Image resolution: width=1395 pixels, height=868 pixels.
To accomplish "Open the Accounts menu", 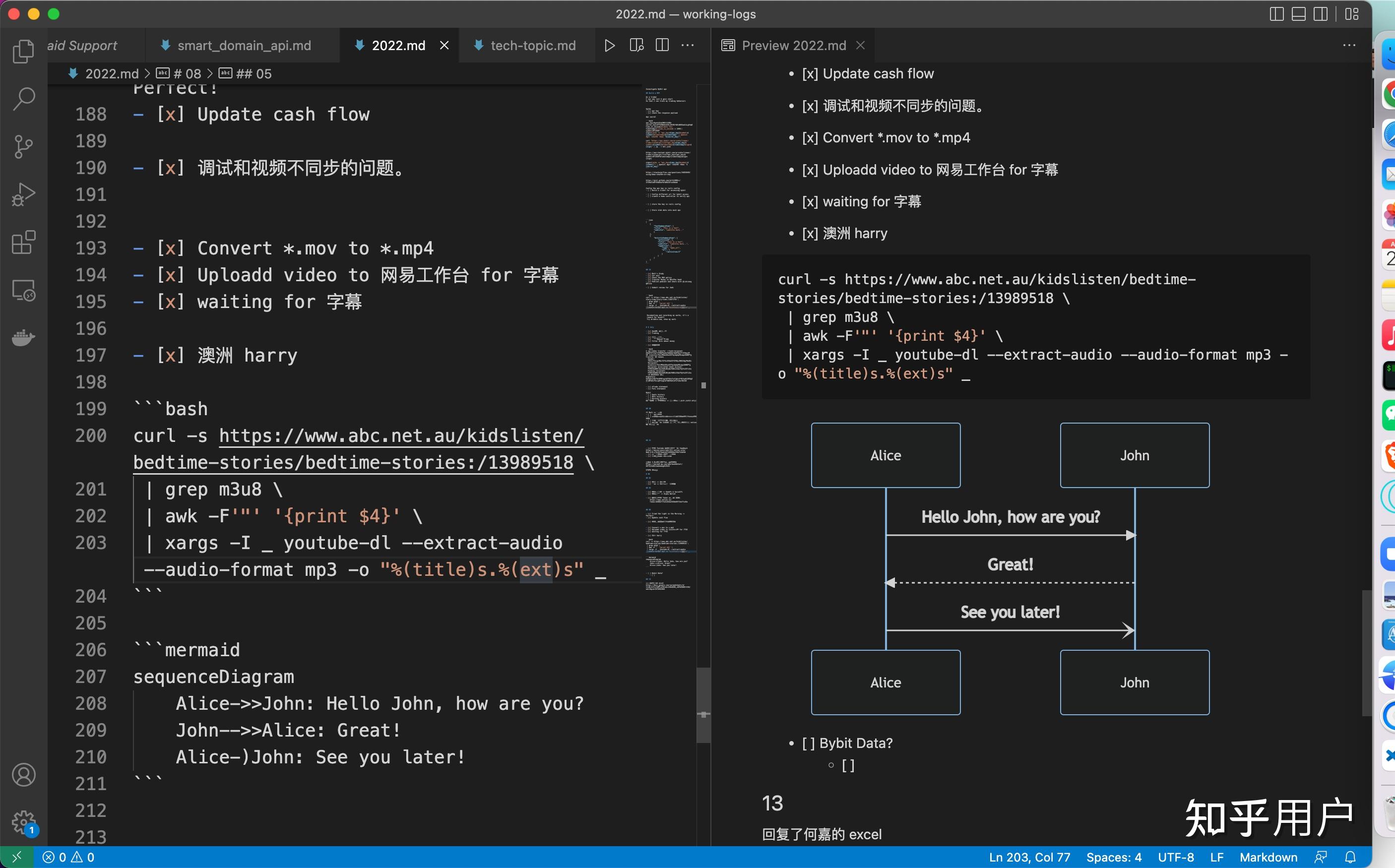I will coord(23,775).
